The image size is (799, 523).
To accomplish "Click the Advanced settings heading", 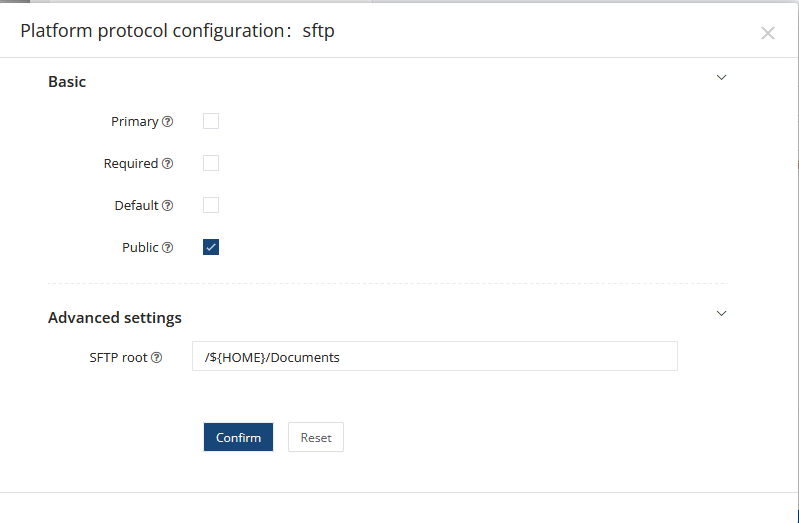I will 115,318.
